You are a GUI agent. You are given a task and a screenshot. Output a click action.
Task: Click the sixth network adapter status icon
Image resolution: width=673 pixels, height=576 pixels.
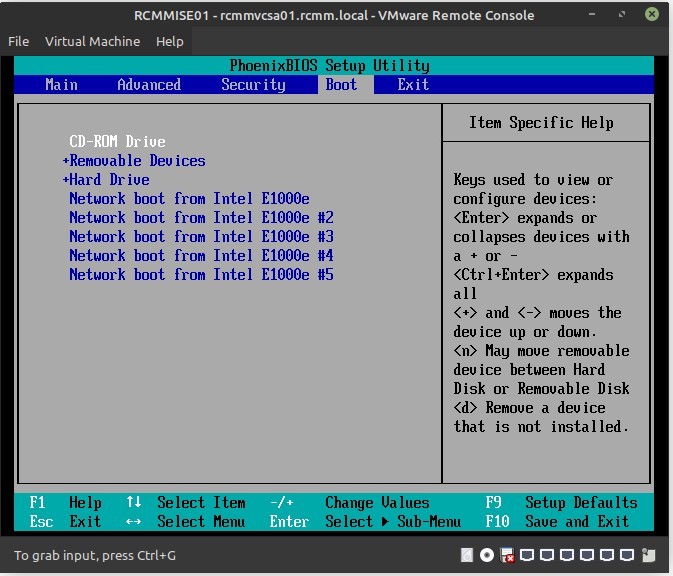[626, 555]
